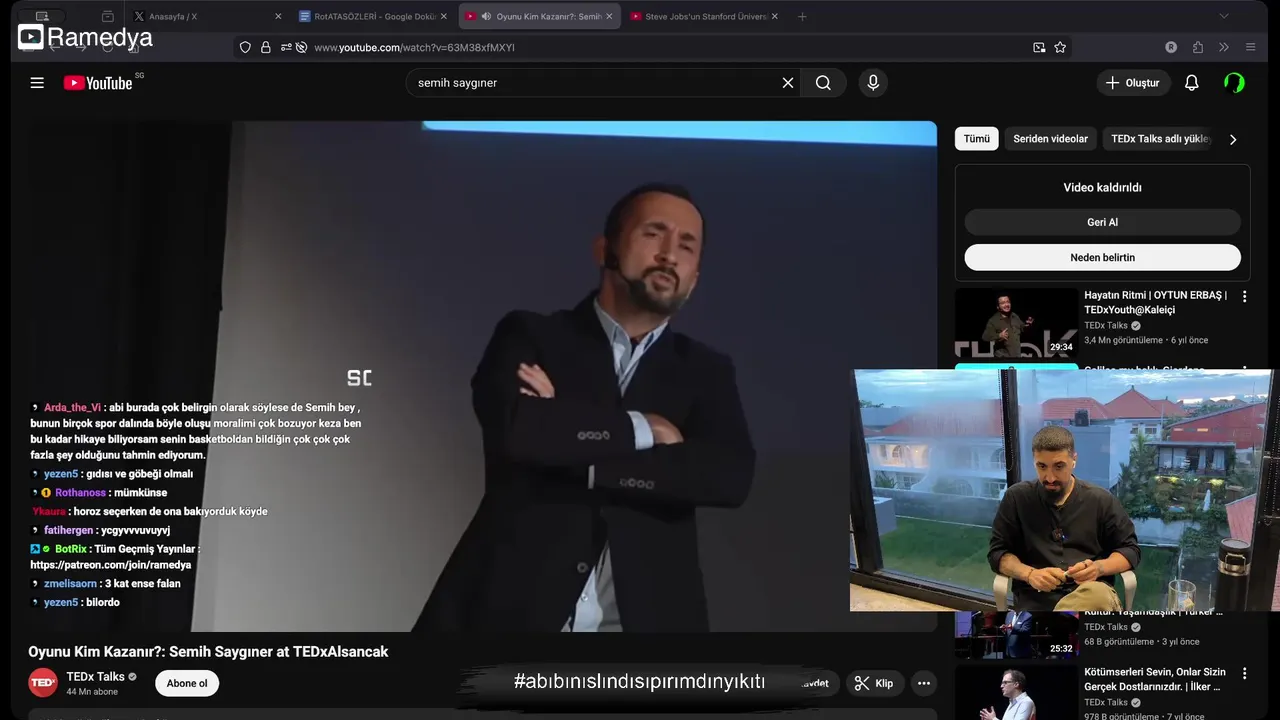Submit search with magnifier button

point(823,83)
